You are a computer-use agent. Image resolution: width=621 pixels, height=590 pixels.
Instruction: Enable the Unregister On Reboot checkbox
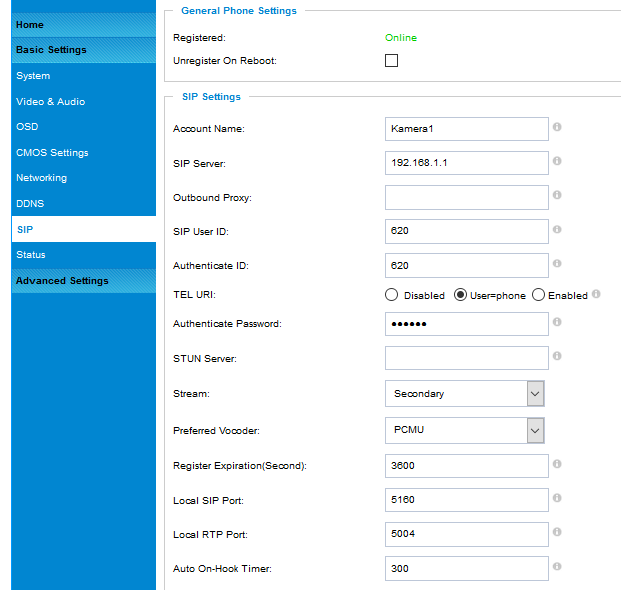(x=391, y=61)
